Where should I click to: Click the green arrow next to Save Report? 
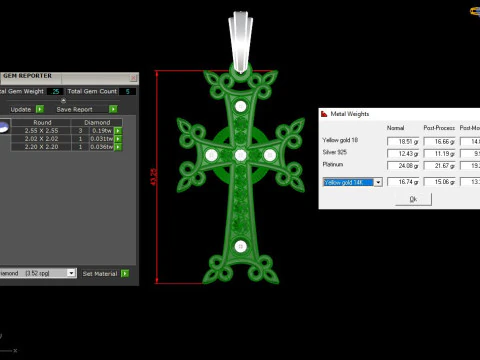tap(113, 109)
